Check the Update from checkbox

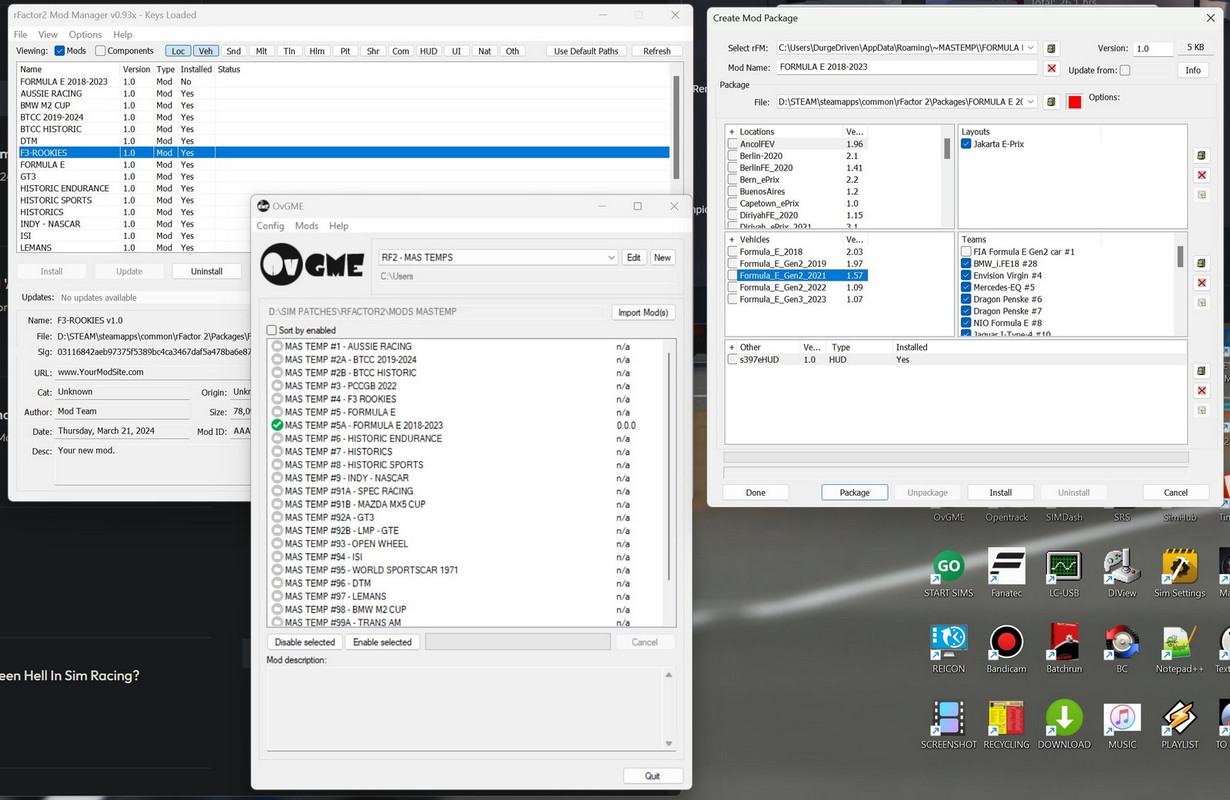coord(1125,70)
